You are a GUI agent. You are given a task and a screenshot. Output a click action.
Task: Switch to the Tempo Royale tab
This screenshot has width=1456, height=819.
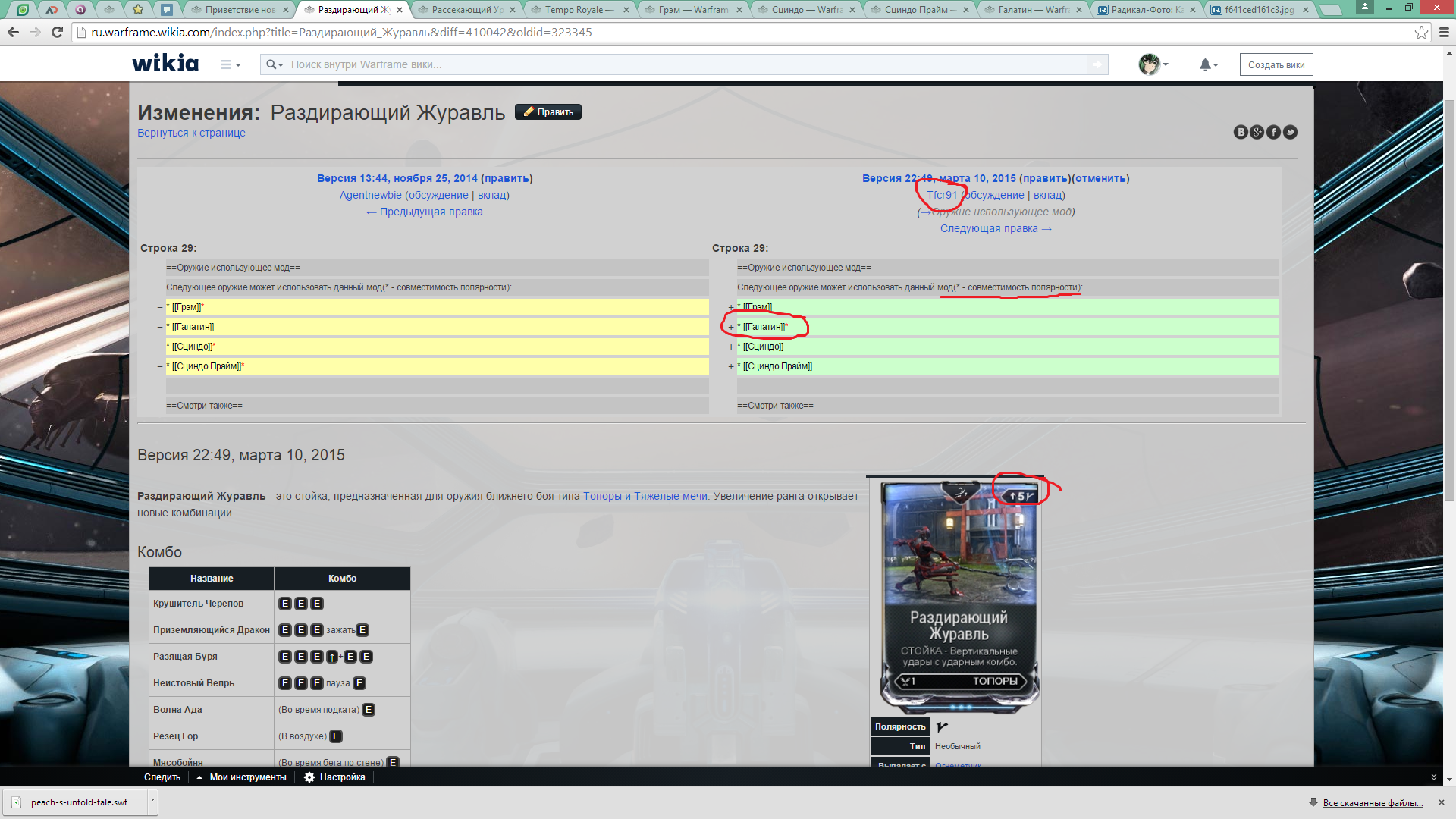[579, 10]
